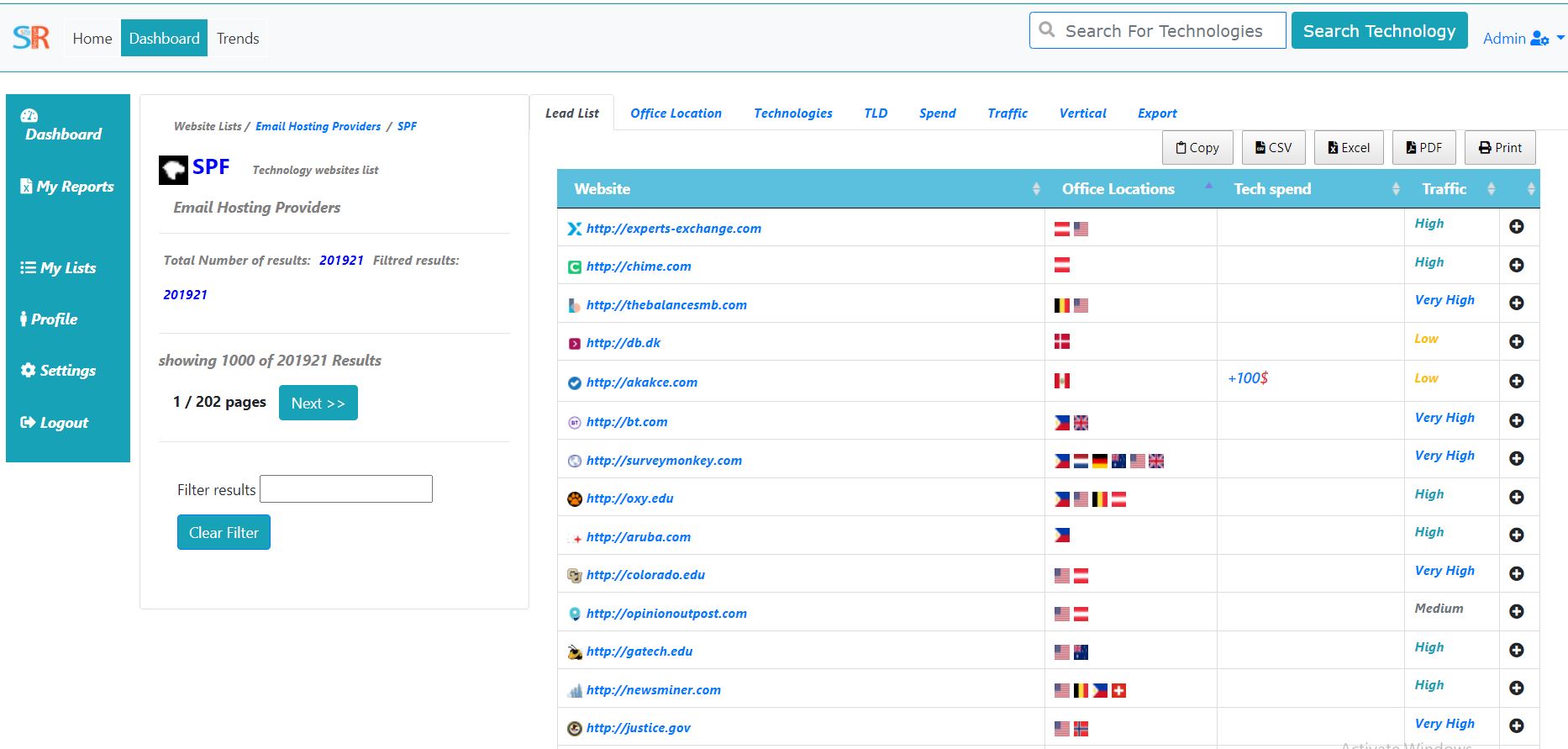Click the Medium traffic value

tap(1439, 609)
